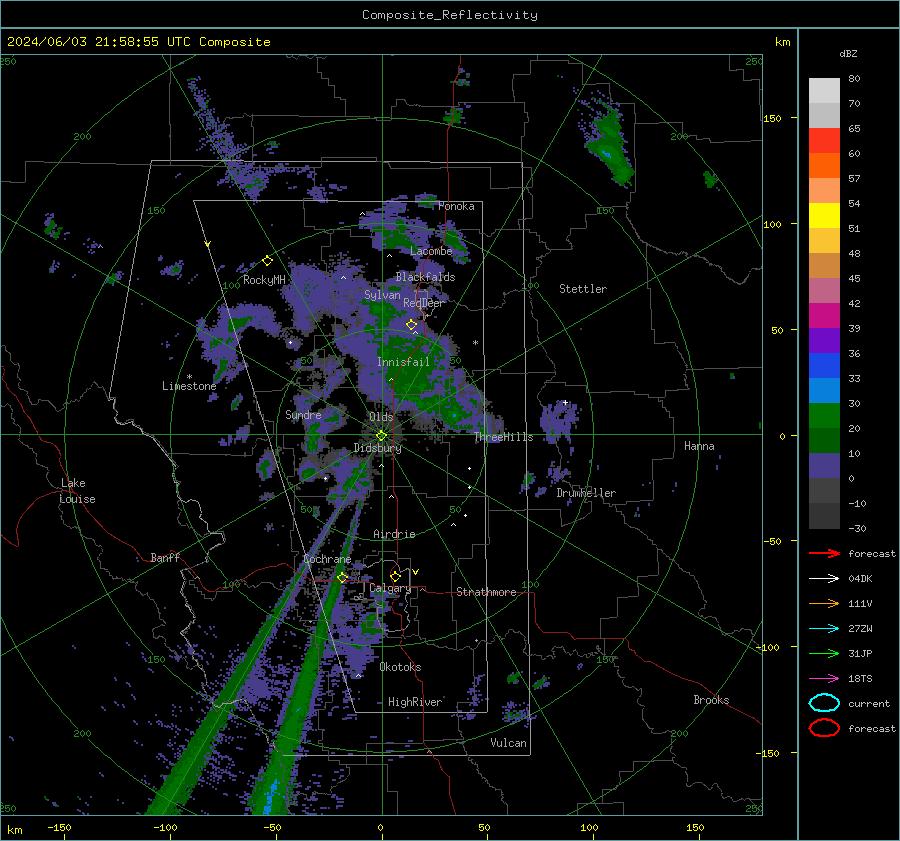Pick the red 60-65 dBZ swatch
Image resolution: width=900 pixels, height=841 pixels.
824,140
